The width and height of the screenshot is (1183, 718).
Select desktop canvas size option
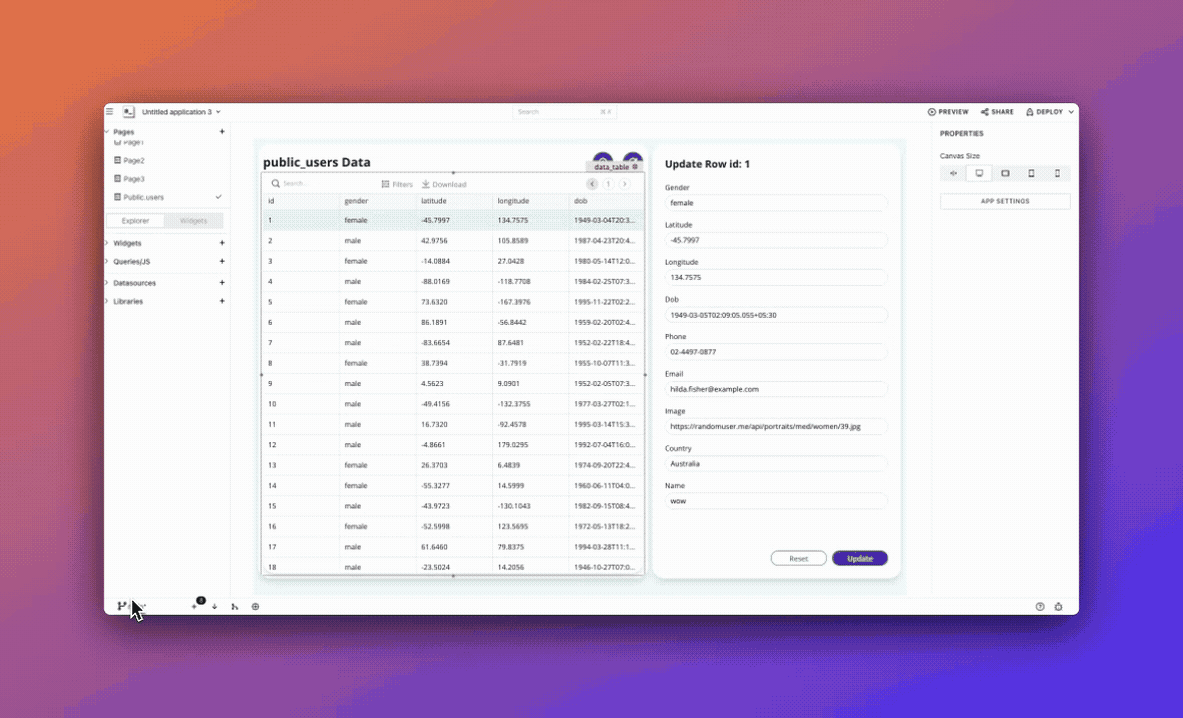979,173
